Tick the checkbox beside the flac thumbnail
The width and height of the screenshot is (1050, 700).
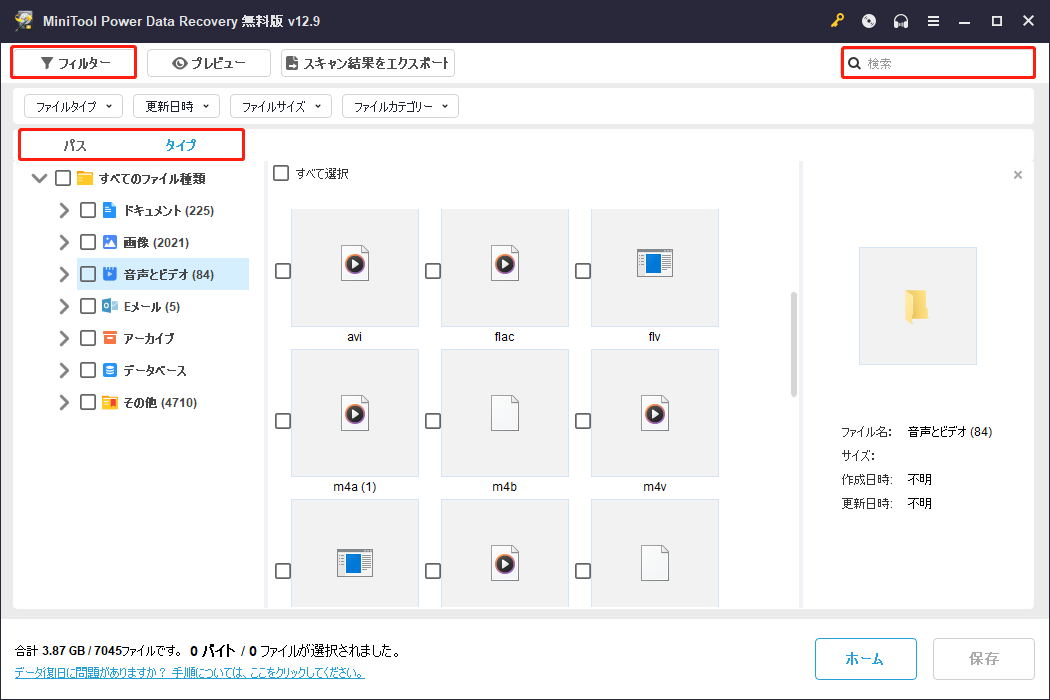[433, 271]
